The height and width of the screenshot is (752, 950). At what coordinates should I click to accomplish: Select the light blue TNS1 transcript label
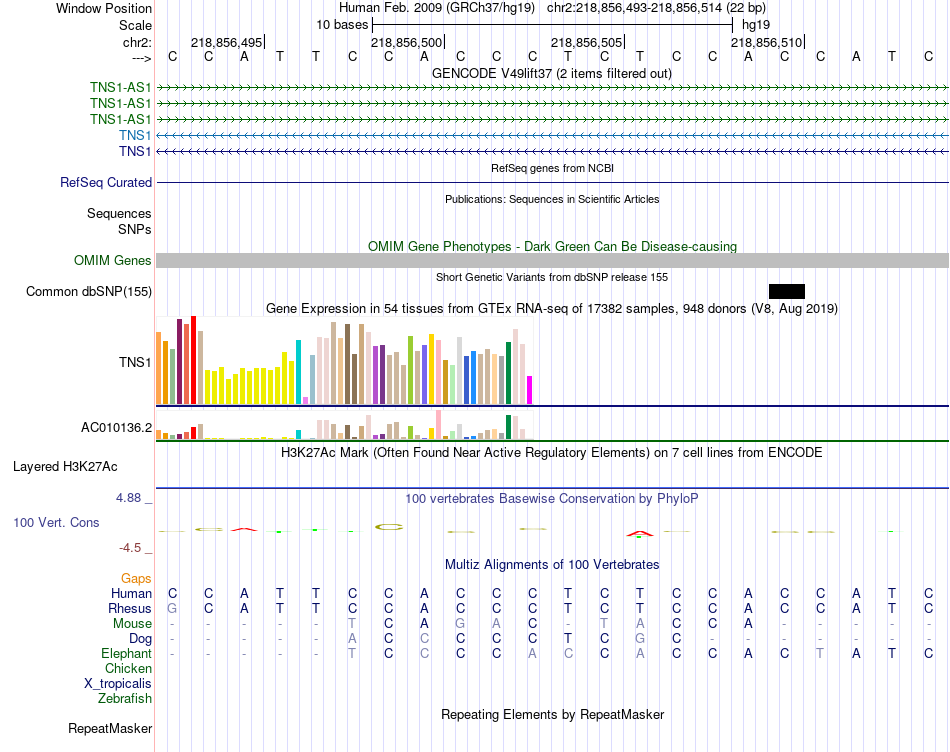[135, 135]
